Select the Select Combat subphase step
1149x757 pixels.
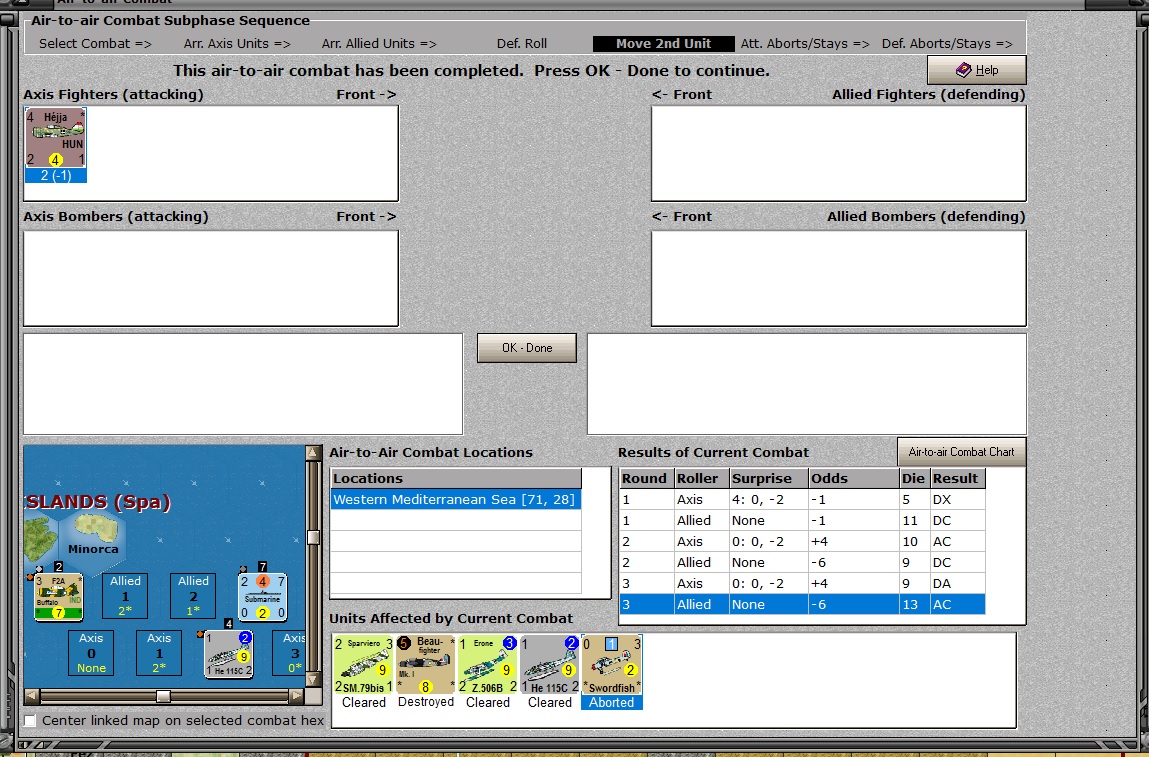coord(95,44)
